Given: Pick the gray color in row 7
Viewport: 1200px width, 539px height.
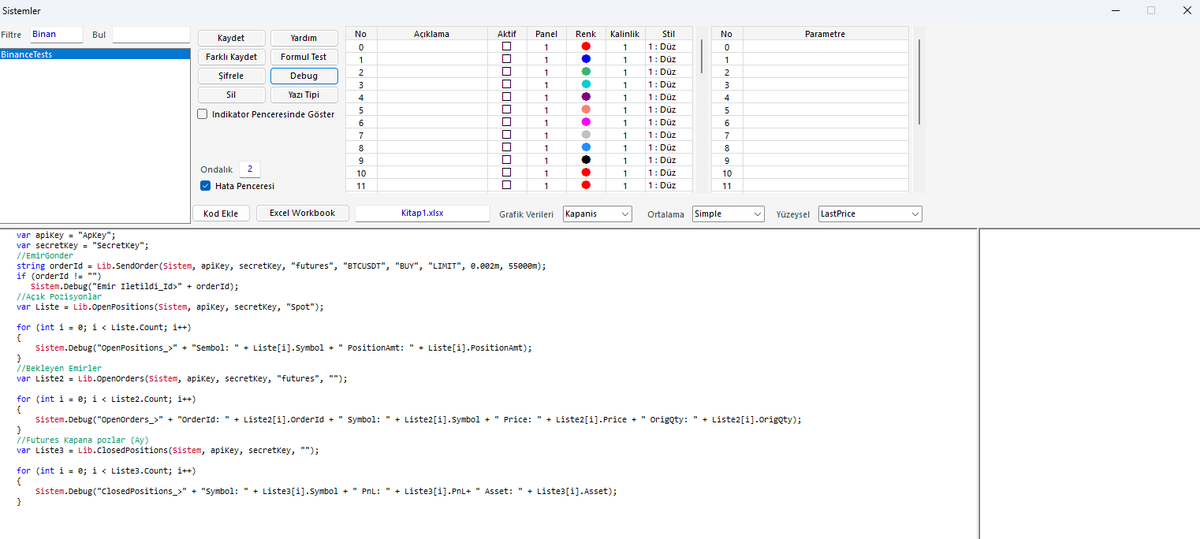Looking at the screenshot, I should (586, 135).
